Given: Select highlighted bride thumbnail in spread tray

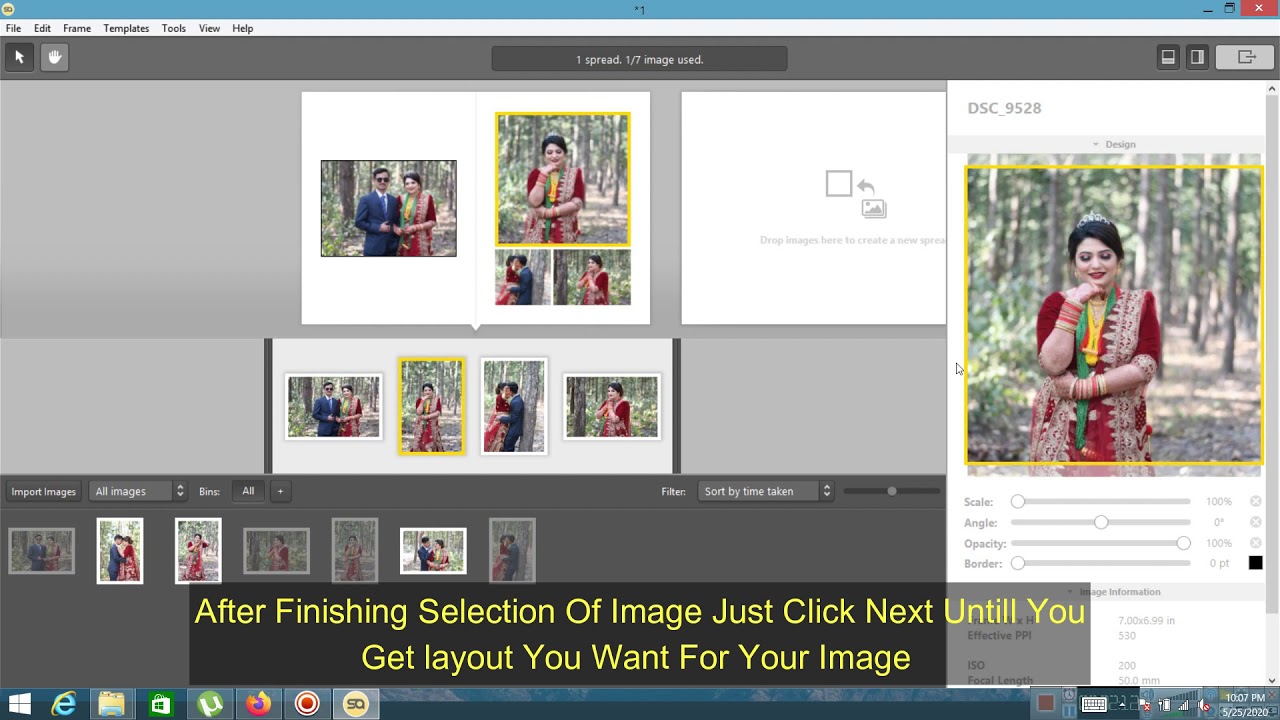Looking at the screenshot, I should pyautogui.click(x=432, y=406).
